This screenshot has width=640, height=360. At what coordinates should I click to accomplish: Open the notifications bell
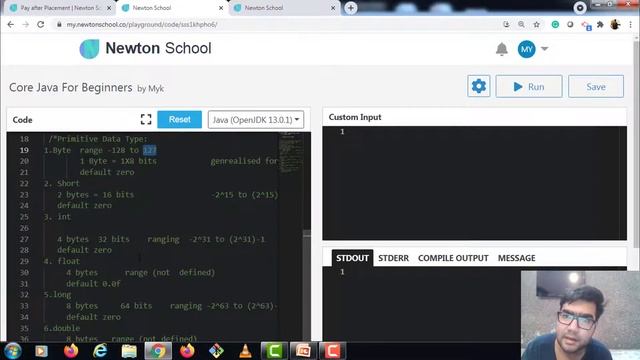click(x=502, y=49)
